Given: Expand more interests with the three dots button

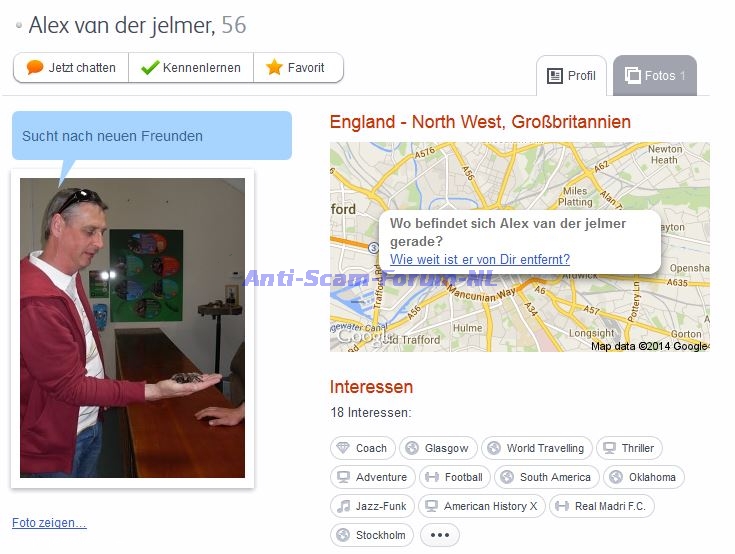Looking at the screenshot, I should (439, 535).
